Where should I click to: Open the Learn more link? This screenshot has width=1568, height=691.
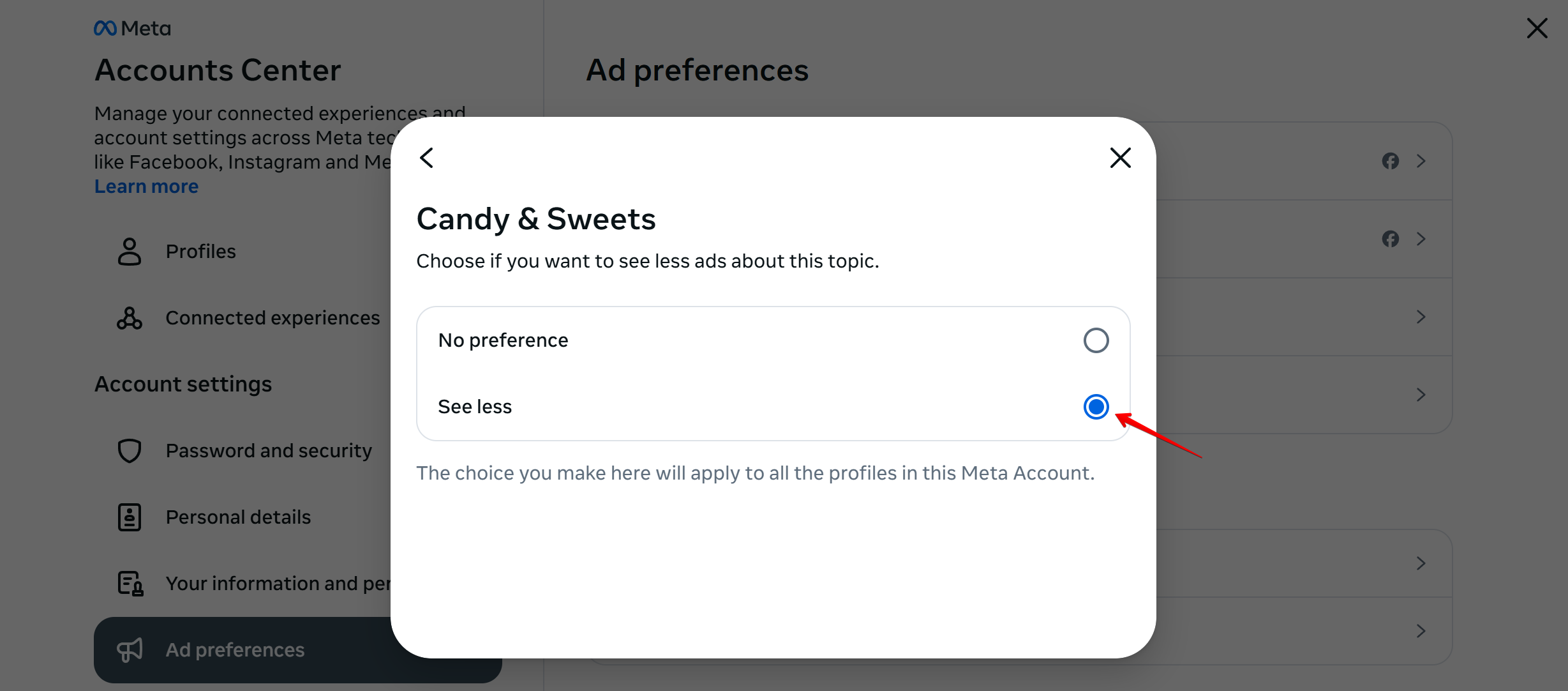146,186
